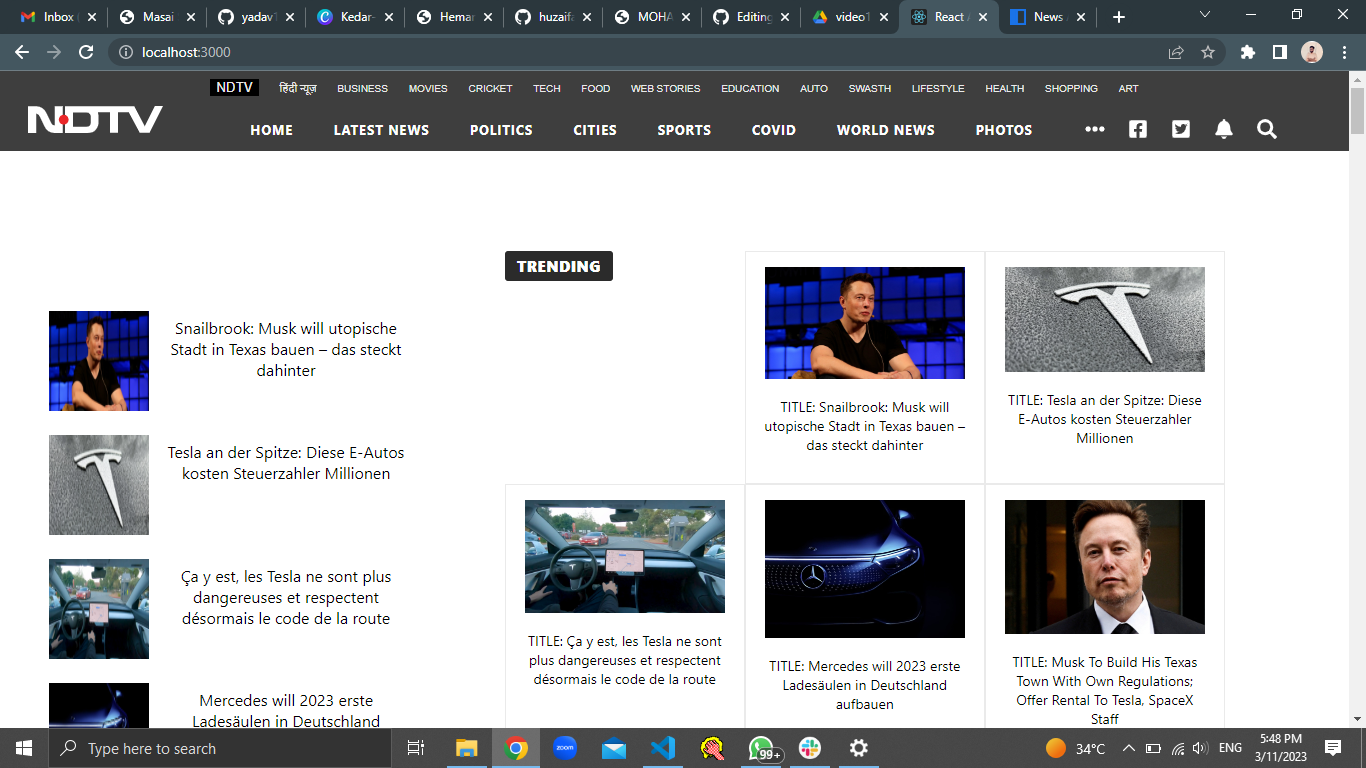This screenshot has width=1366, height=768.
Task: Click the WEB STORIES link
Action: (665, 88)
